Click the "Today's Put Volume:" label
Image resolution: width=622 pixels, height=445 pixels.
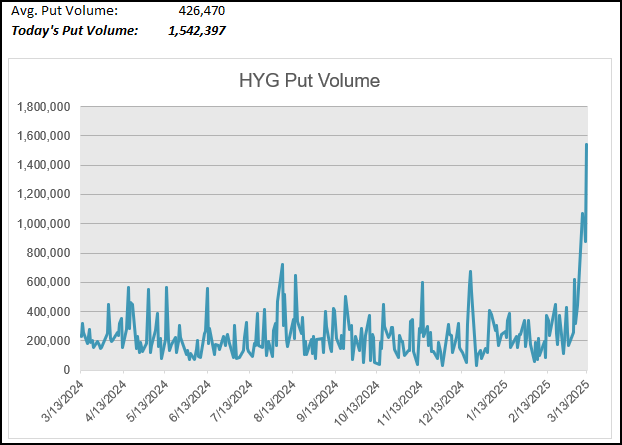[x=75, y=31]
